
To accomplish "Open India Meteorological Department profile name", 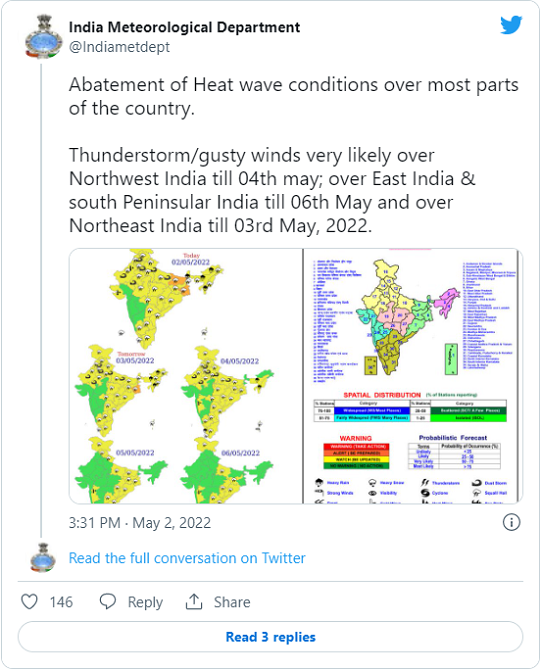I will click(184, 27).
